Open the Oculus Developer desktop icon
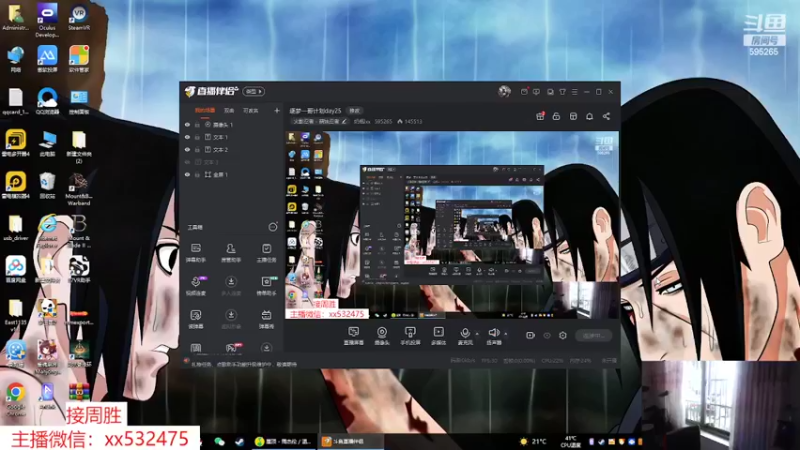Viewport: 800px width, 450px height. pyautogui.click(x=47, y=21)
